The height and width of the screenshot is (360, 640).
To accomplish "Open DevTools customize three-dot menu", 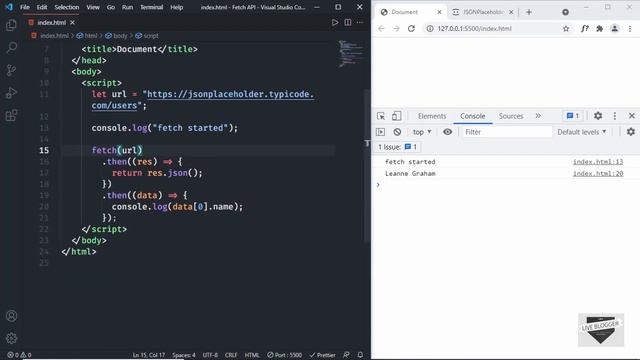I will click(615, 116).
